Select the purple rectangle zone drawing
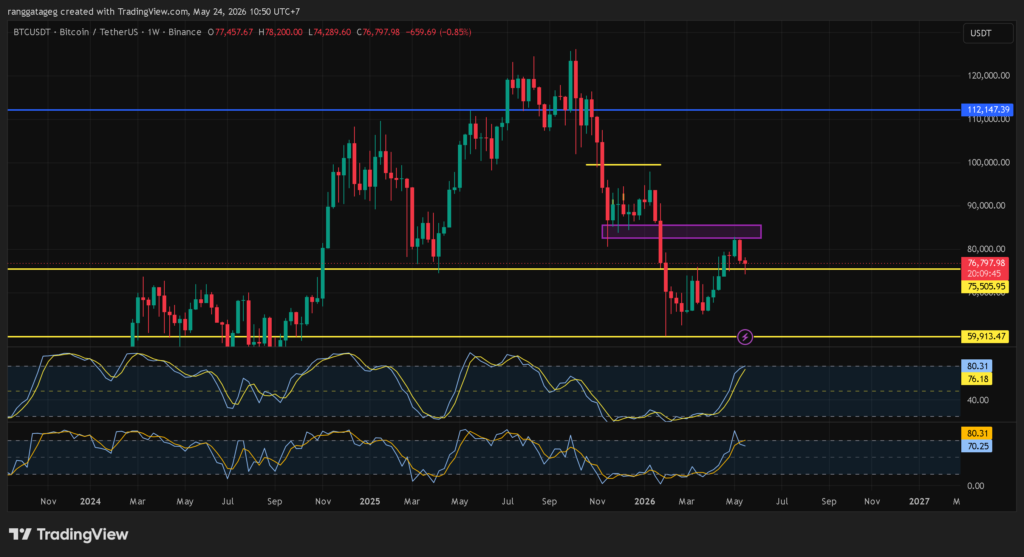This screenshot has height=557, width=1024. [x=681, y=231]
